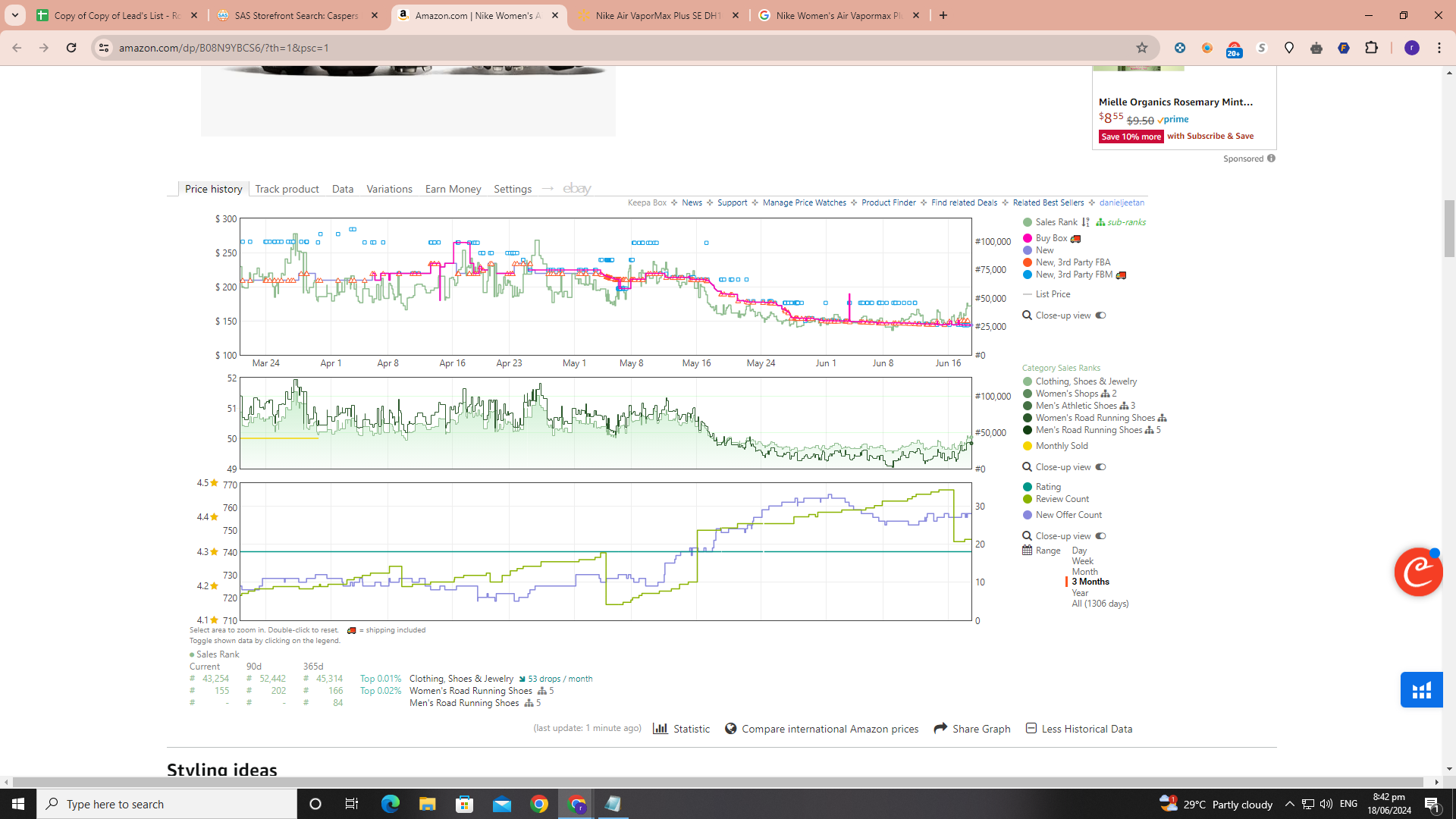Toggle Women's Road Running Shoes rank series

(1094, 418)
